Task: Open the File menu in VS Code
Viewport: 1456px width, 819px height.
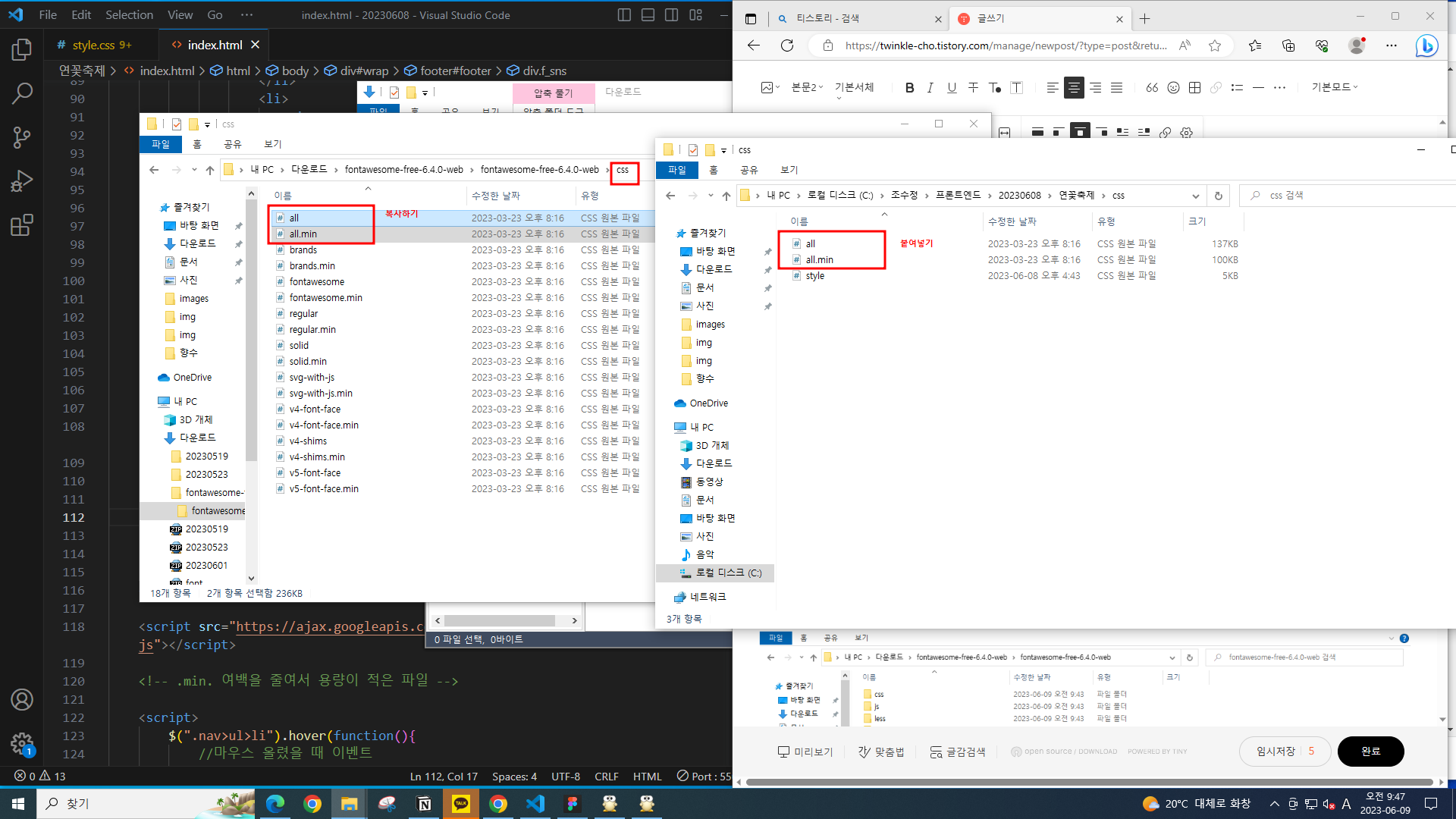Action: pyautogui.click(x=48, y=15)
